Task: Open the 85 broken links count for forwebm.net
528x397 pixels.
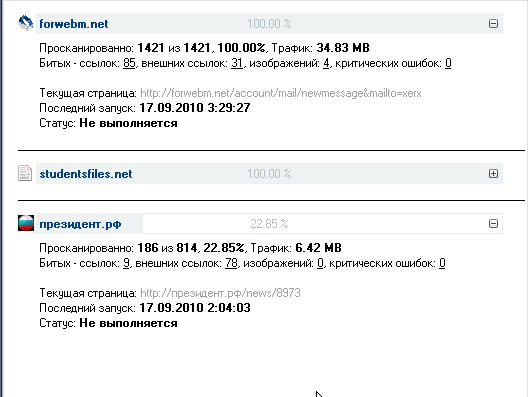Action: coord(129,63)
